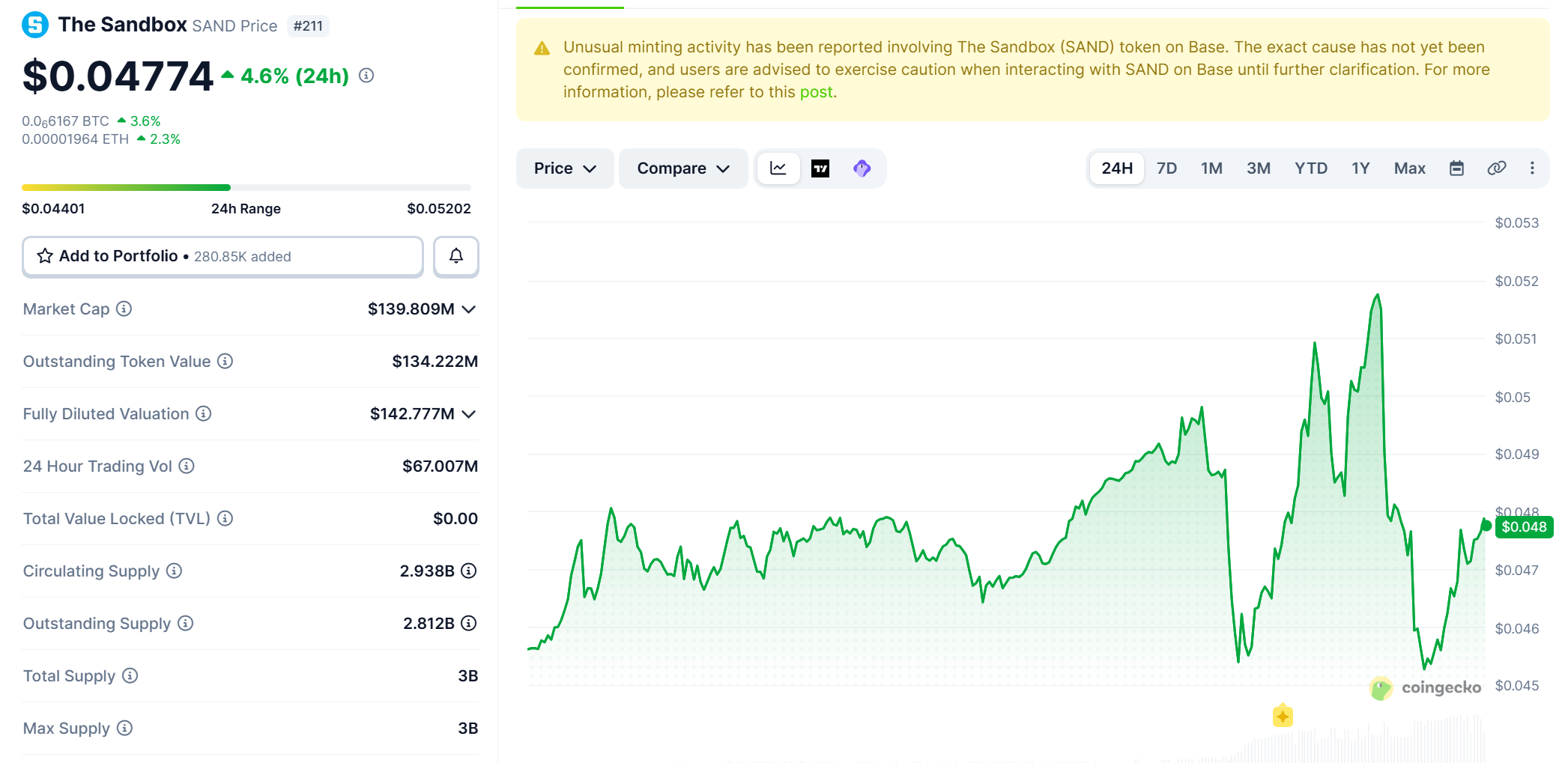Image resolution: width=1568 pixels, height=763 pixels.
Task: Click the #211 rank badge
Action: click(308, 26)
